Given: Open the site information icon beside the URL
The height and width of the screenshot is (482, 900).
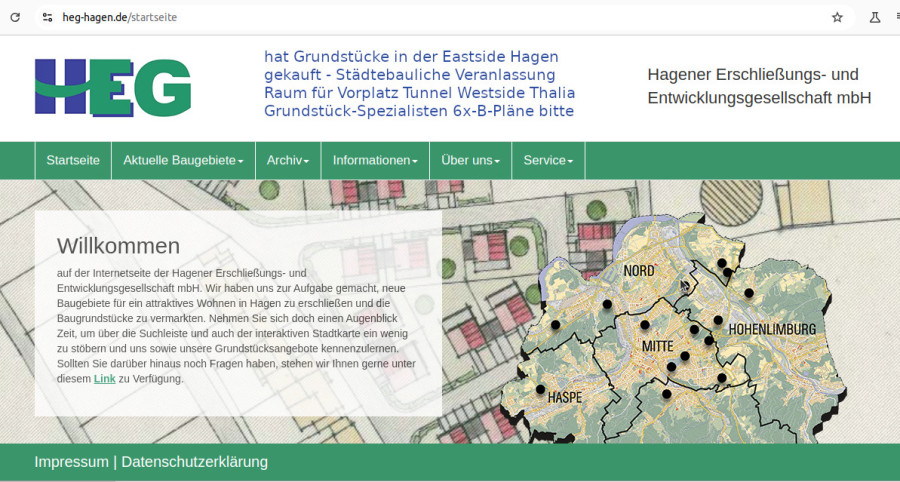Looking at the screenshot, I should click(47, 17).
